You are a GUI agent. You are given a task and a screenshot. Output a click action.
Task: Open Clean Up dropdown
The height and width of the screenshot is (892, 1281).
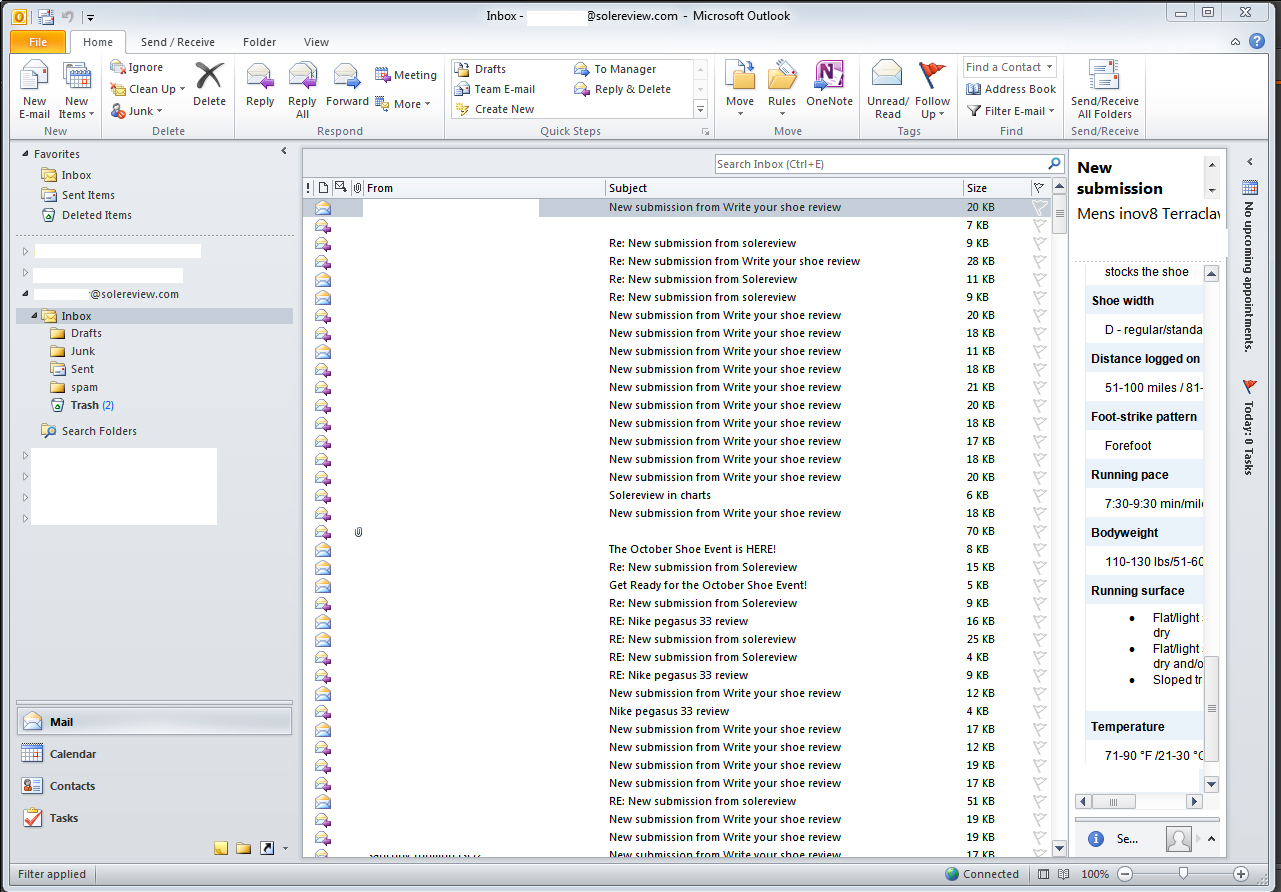click(x=148, y=89)
